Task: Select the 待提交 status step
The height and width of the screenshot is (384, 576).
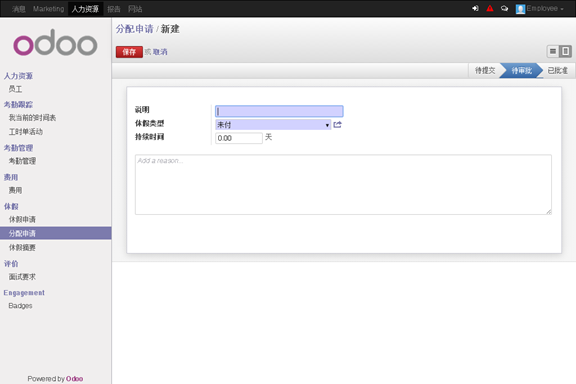Action: click(485, 70)
